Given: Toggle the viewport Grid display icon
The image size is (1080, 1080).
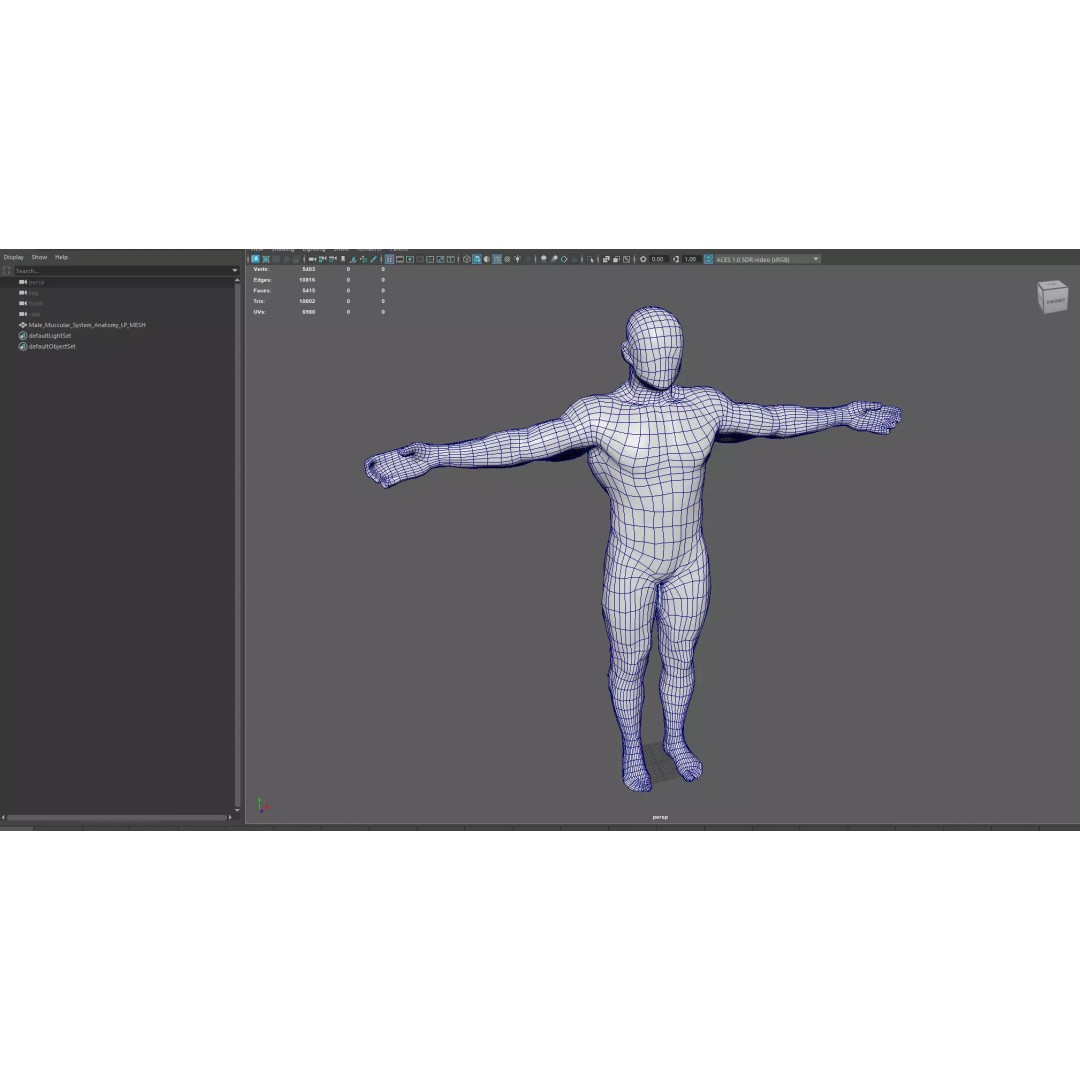Looking at the screenshot, I should [389, 259].
